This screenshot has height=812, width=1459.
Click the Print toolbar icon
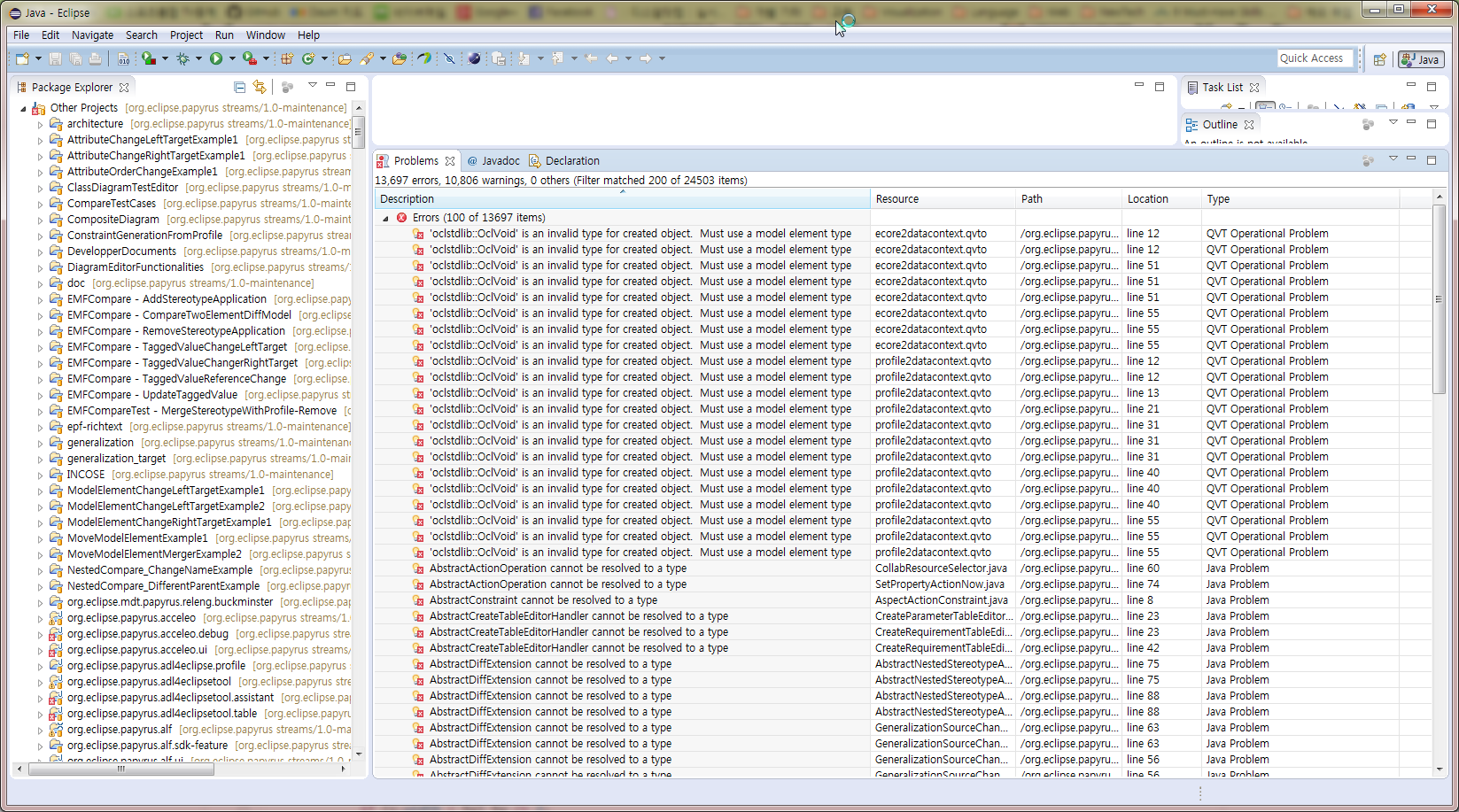pos(95,58)
